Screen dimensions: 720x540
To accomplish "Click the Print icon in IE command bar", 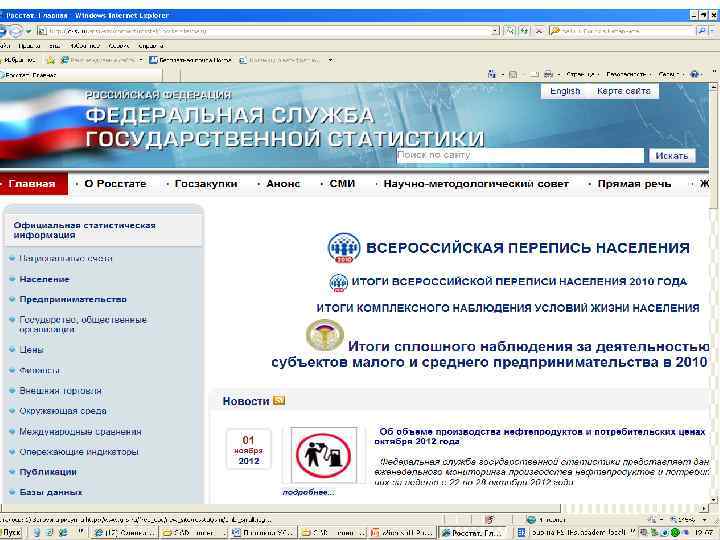I will (x=548, y=74).
